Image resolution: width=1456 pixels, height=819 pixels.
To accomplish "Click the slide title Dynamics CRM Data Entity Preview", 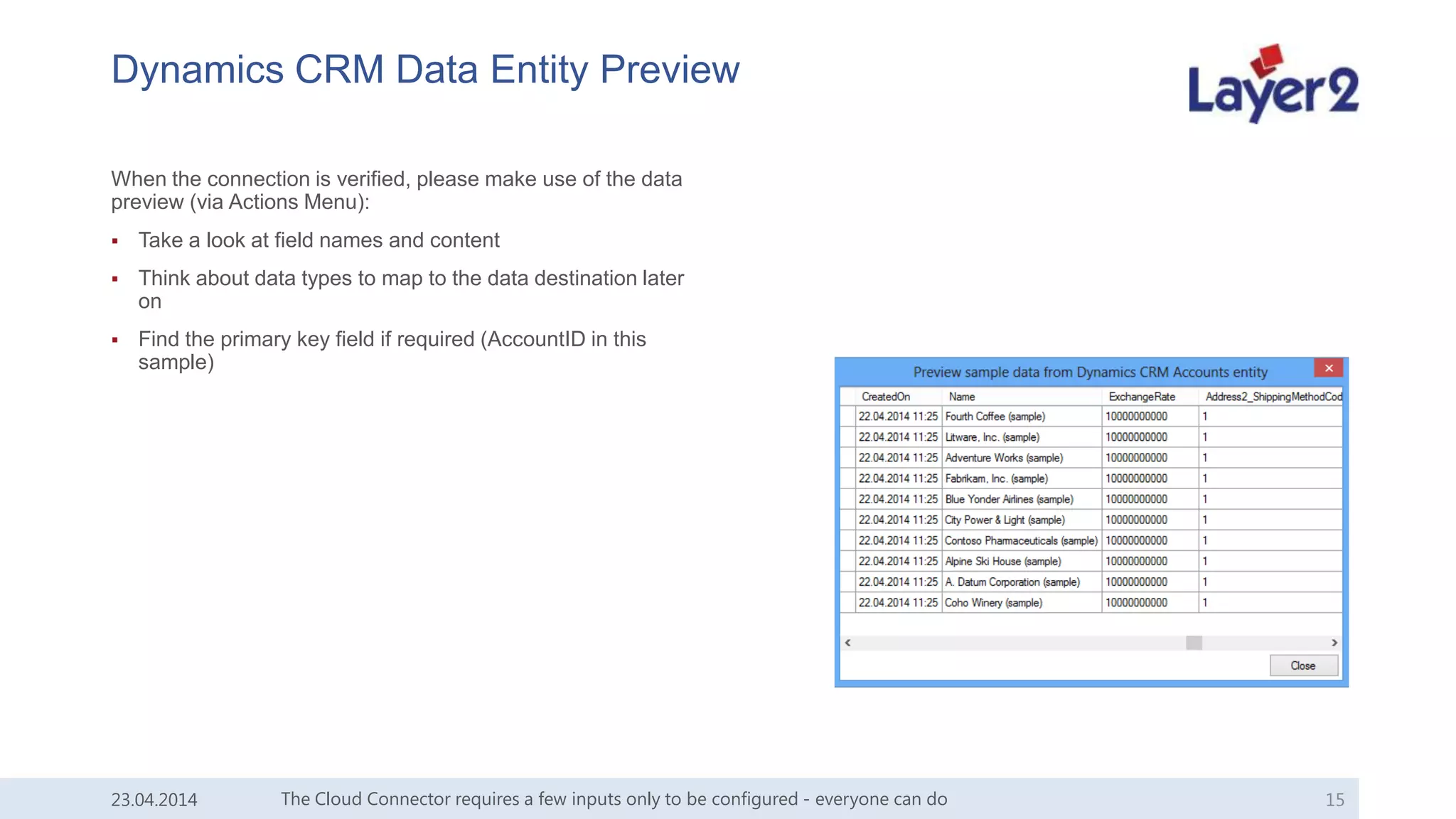I will [x=425, y=70].
